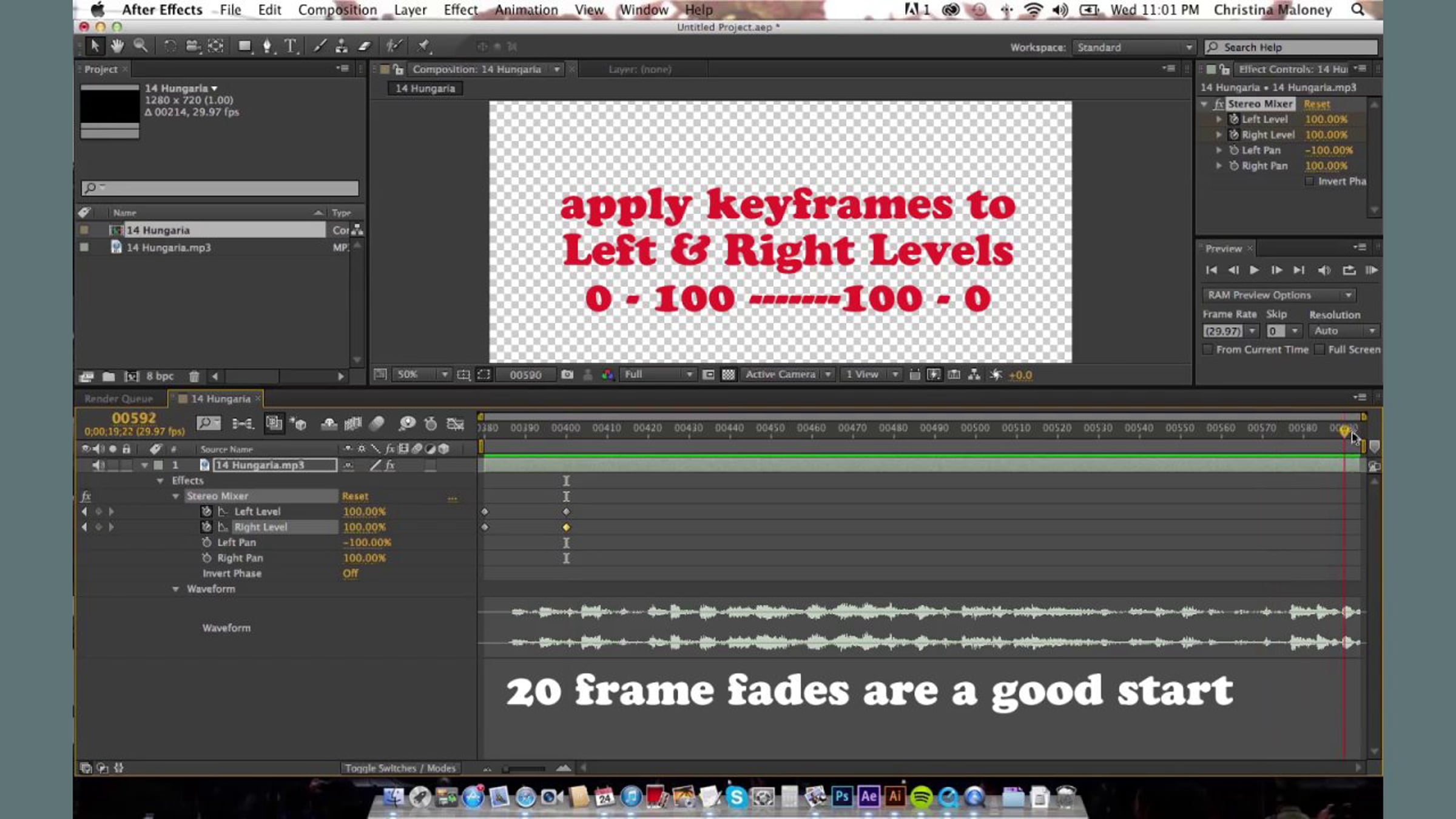Click the trash icon in Project panel

coord(194,377)
